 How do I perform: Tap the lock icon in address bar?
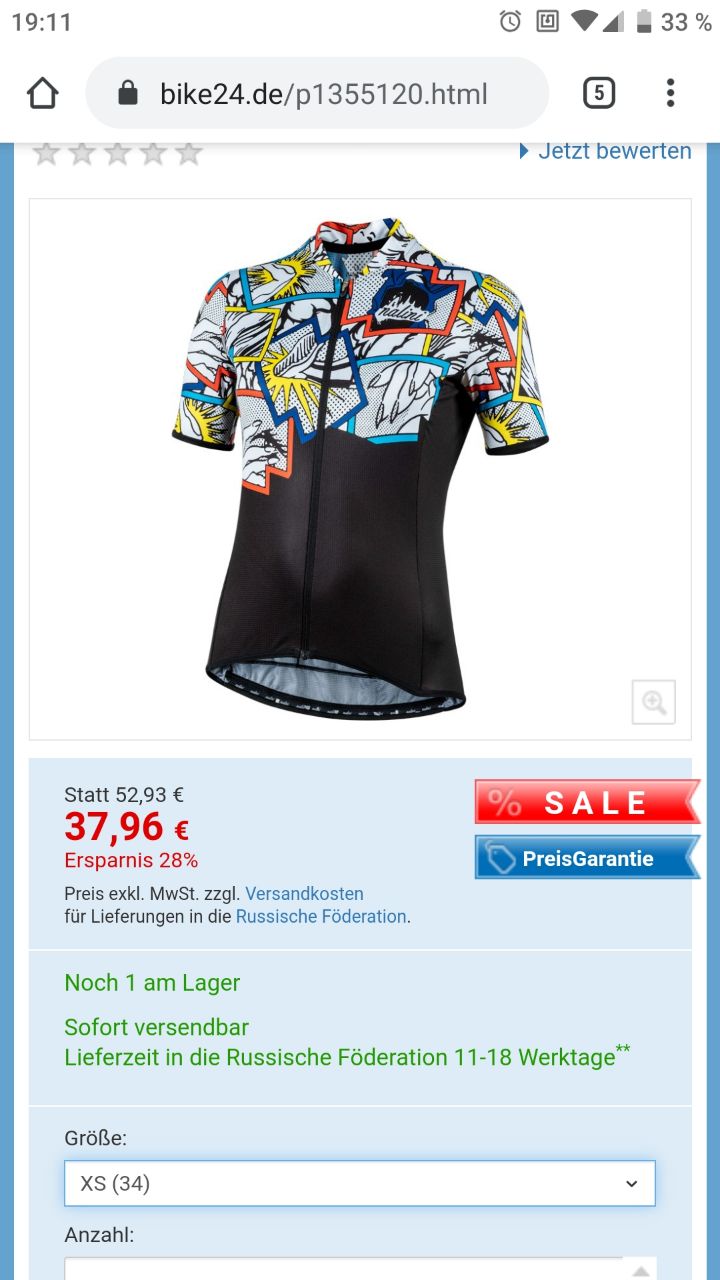127,94
